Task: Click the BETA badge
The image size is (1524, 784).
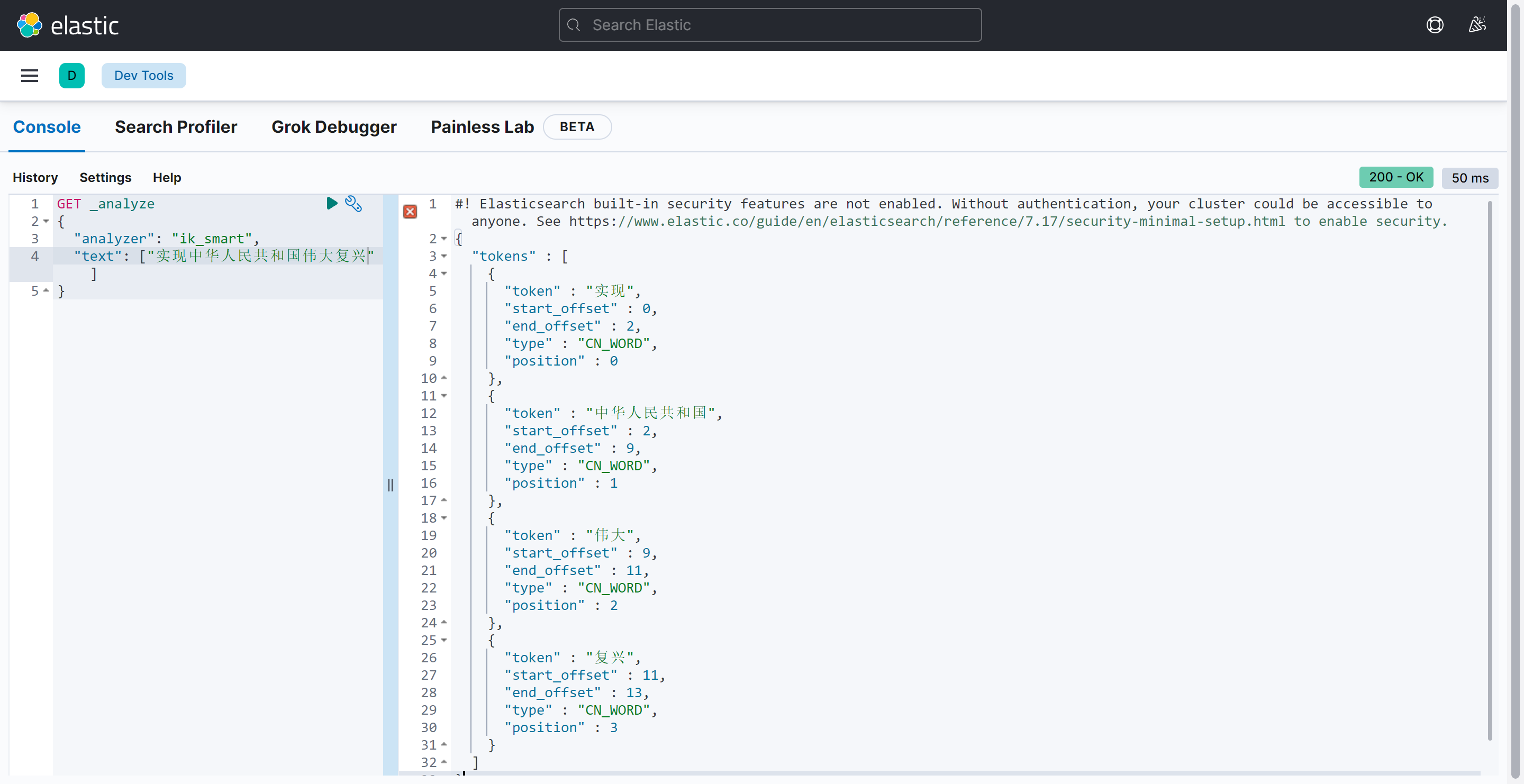Action: (x=577, y=127)
